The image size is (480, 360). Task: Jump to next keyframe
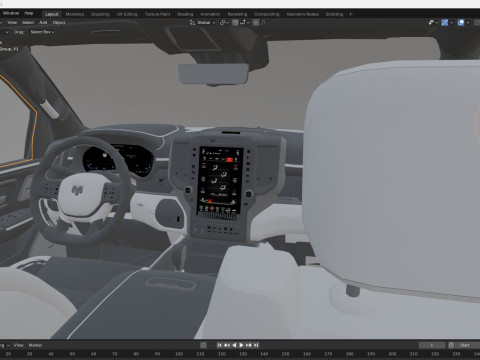pos(249,345)
